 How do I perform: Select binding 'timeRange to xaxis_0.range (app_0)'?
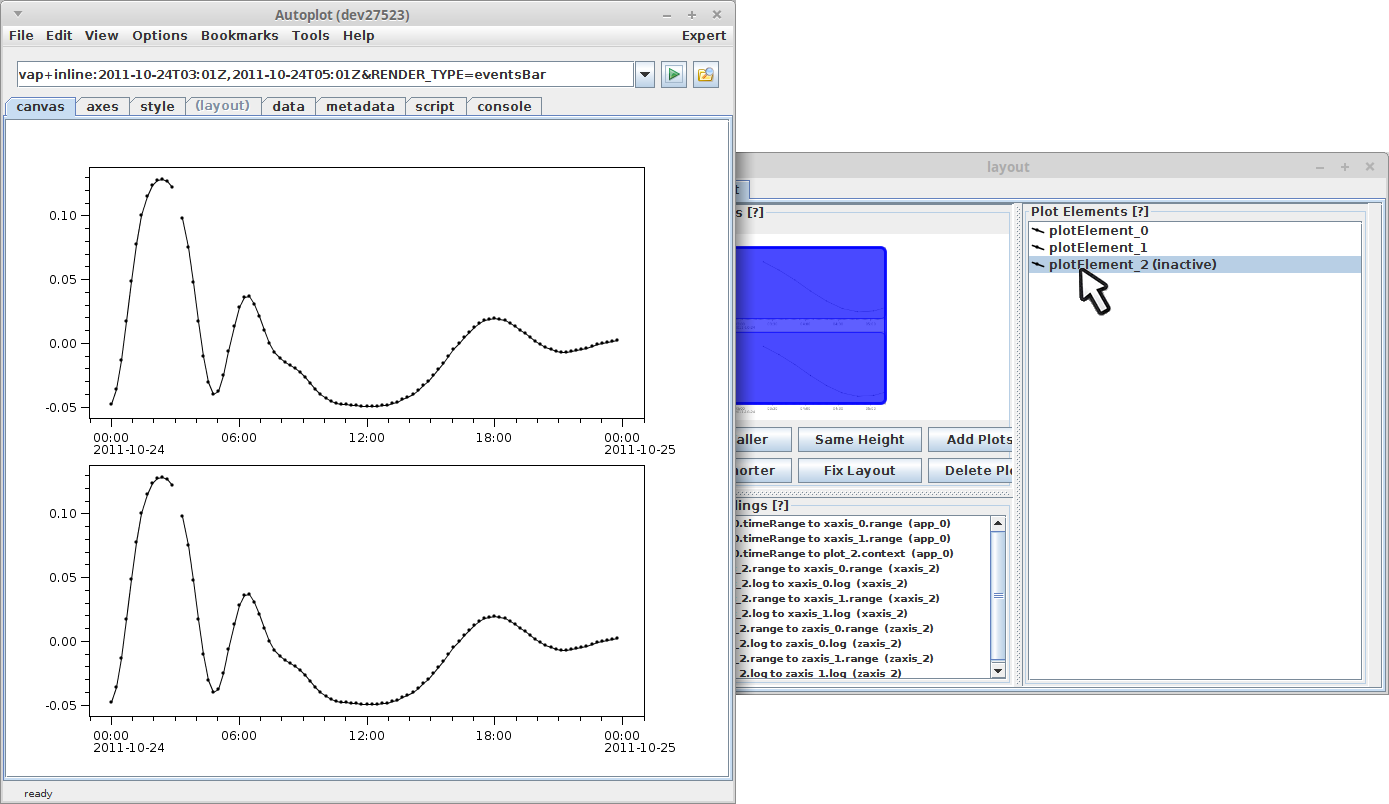[x=862, y=523]
